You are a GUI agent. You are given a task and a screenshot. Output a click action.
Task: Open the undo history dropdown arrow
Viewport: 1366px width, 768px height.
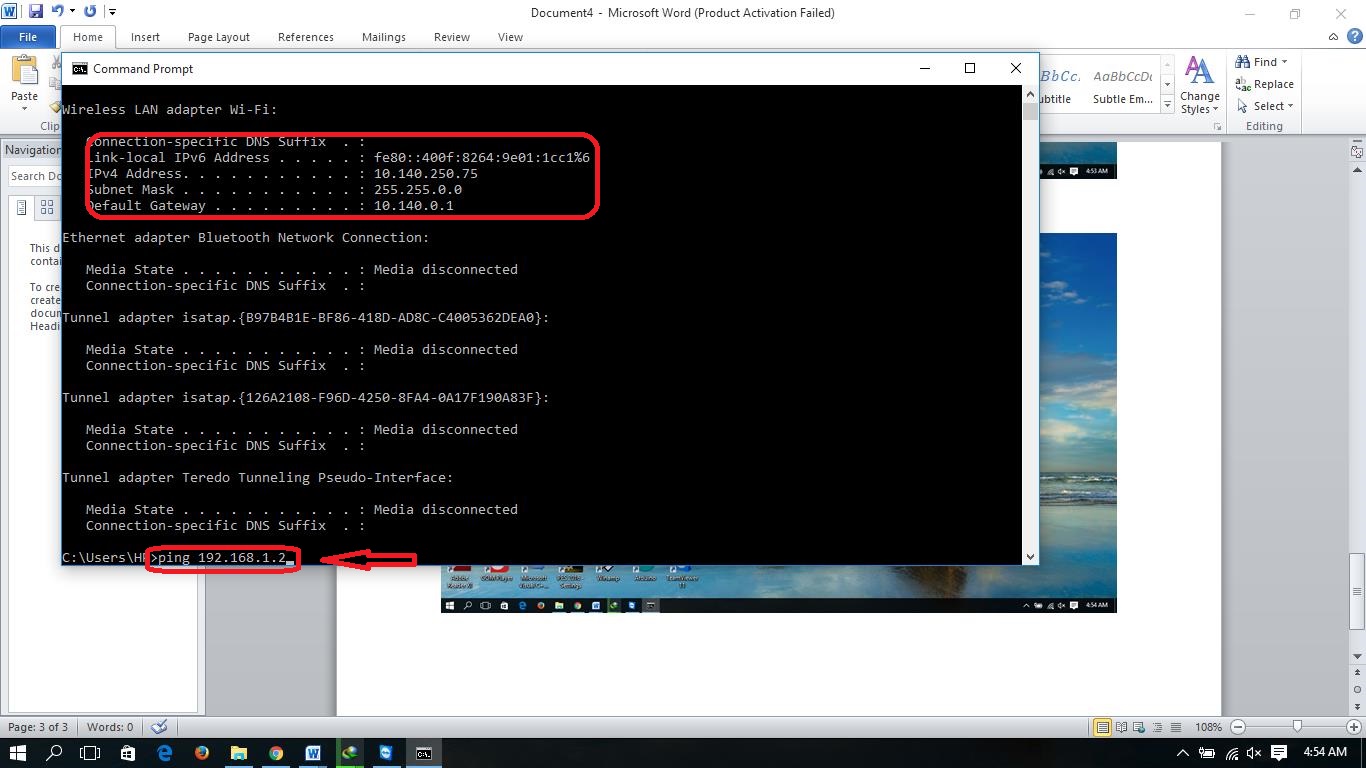[72, 12]
